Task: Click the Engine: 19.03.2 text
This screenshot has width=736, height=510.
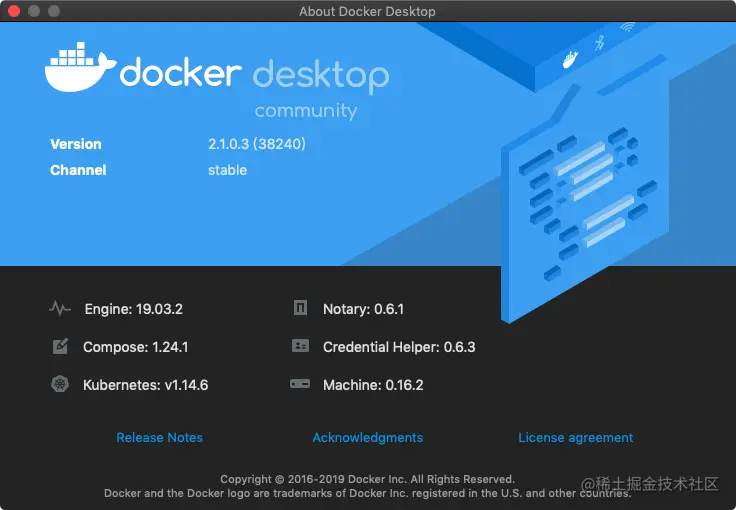Action: 134,309
